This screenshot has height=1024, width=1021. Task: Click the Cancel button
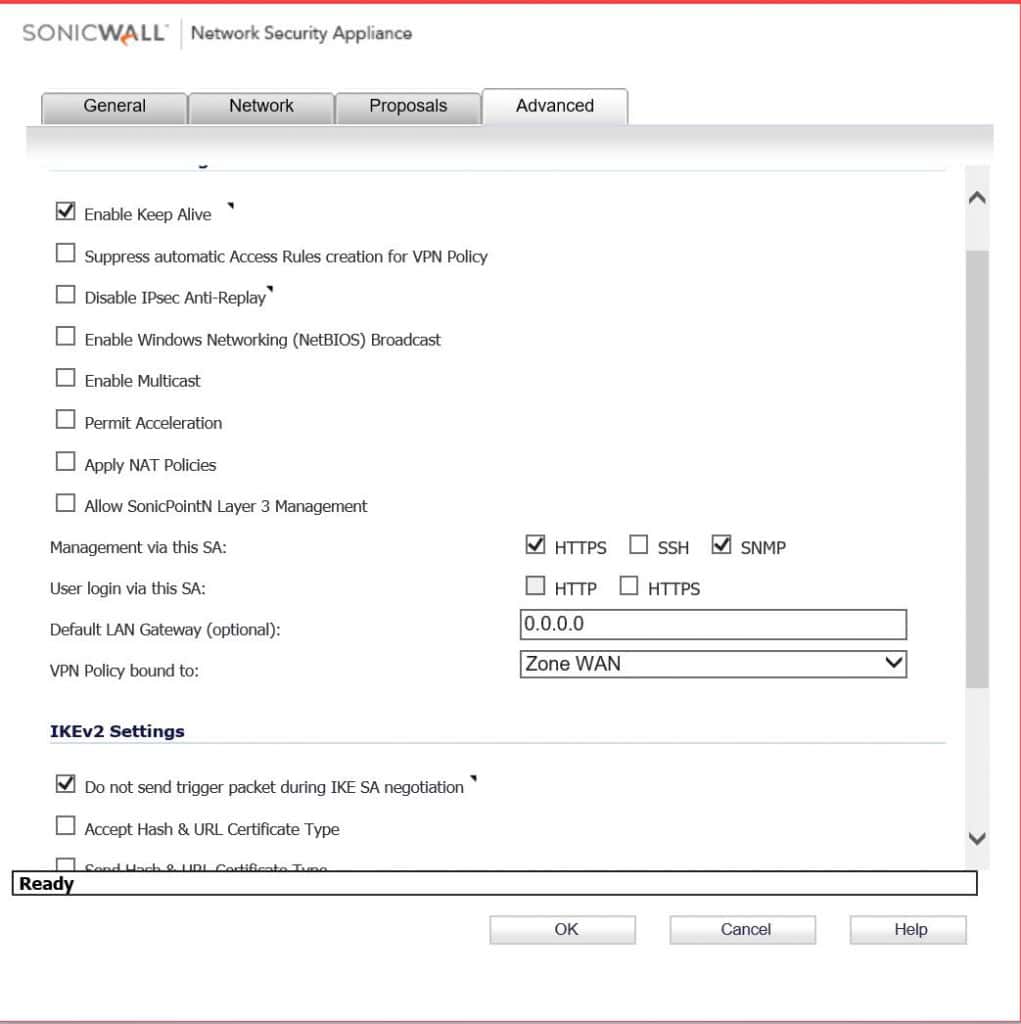click(743, 929)
